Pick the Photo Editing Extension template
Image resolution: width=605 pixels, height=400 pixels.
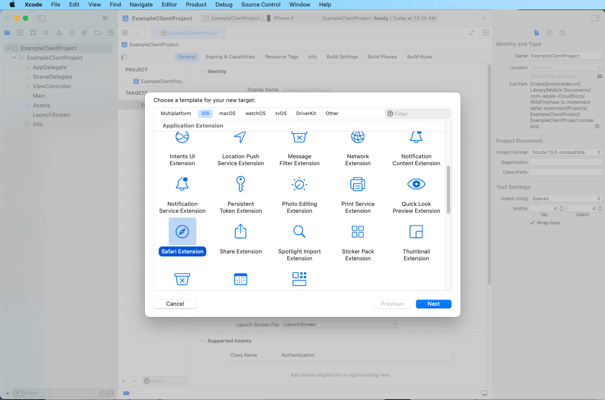tap(299, 194)
